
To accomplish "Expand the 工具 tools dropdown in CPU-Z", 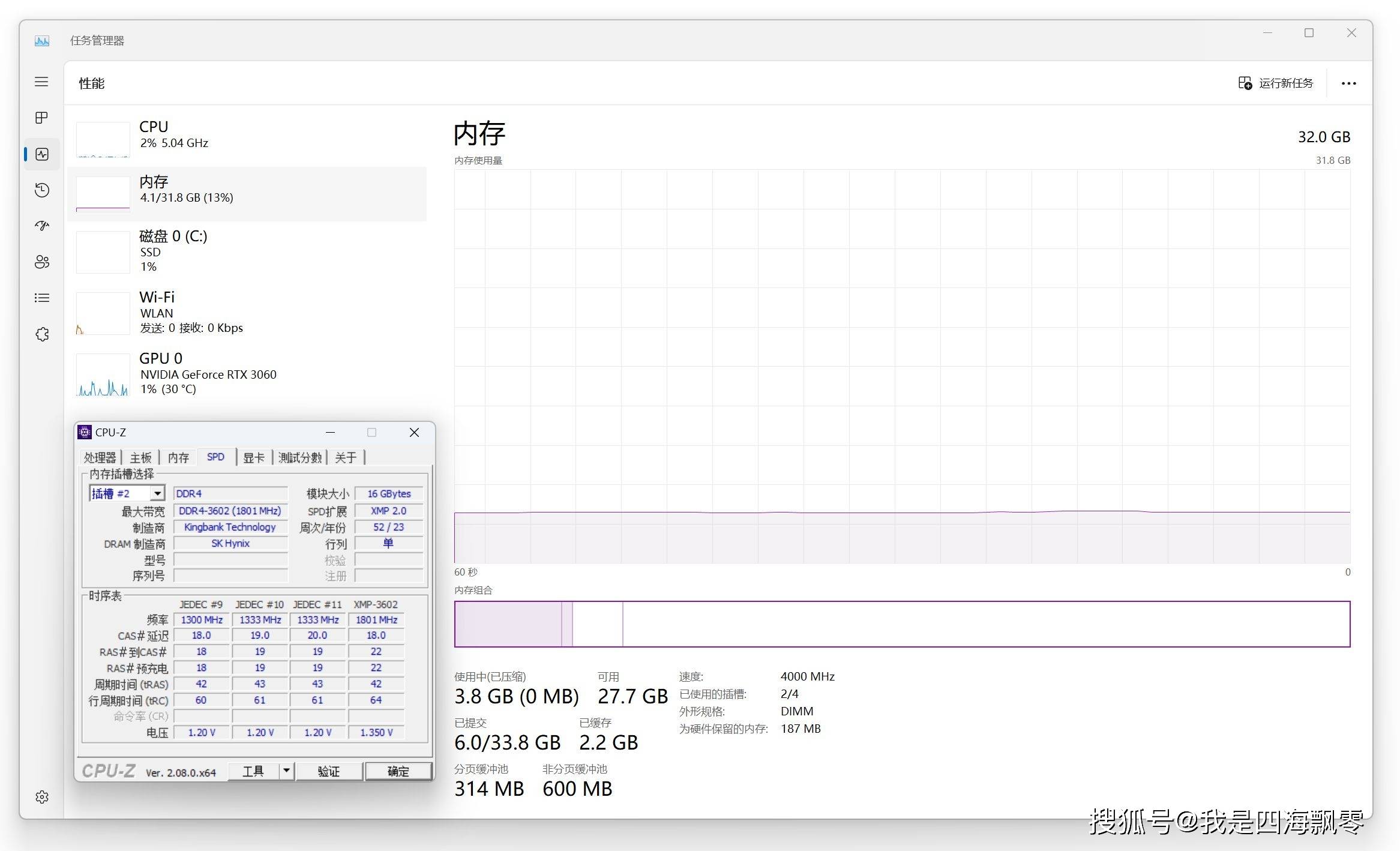I will [286, 771].
